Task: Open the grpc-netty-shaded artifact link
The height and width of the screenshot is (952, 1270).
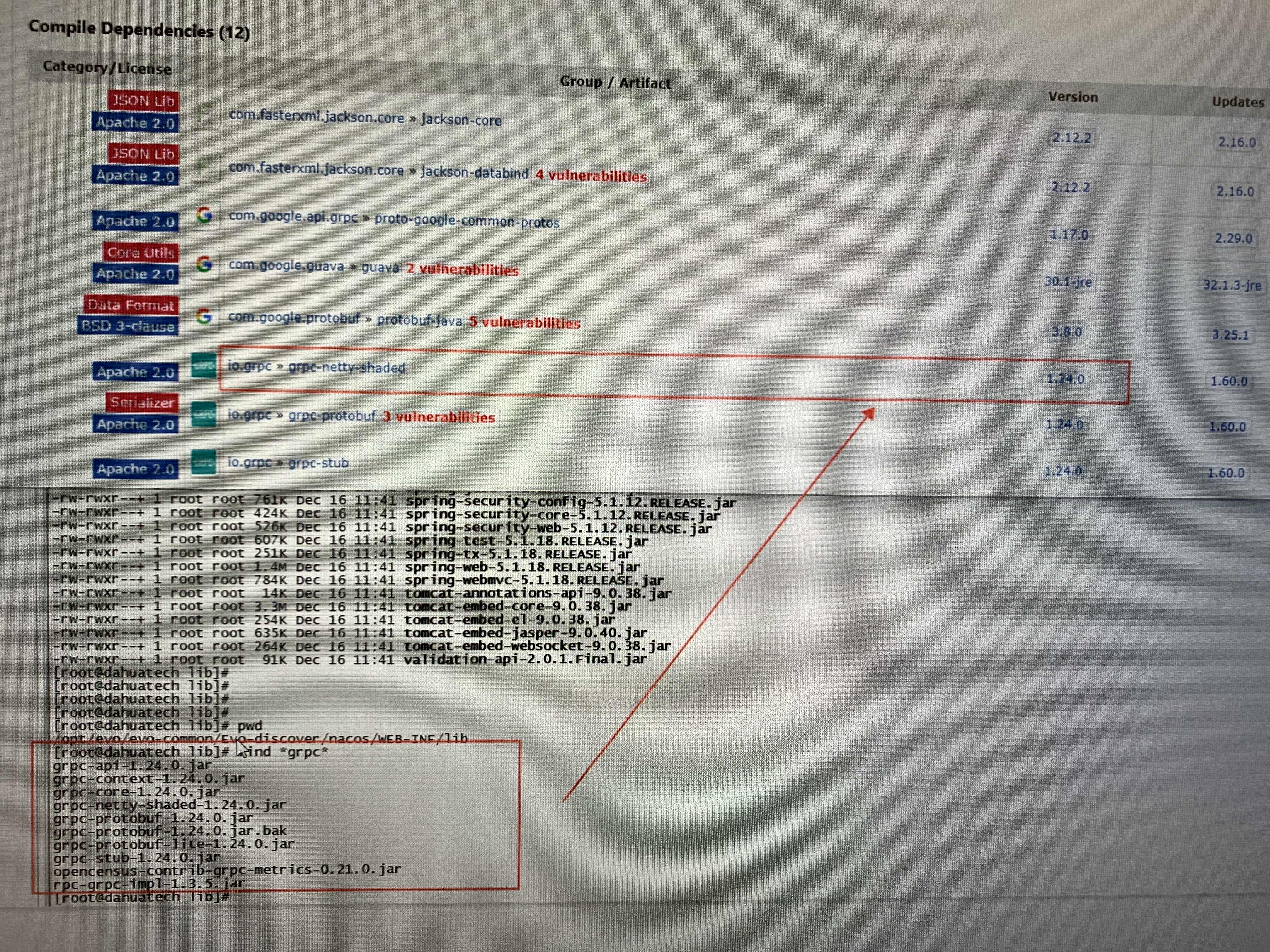Action: pyautogui.click(x=347, y=367)
